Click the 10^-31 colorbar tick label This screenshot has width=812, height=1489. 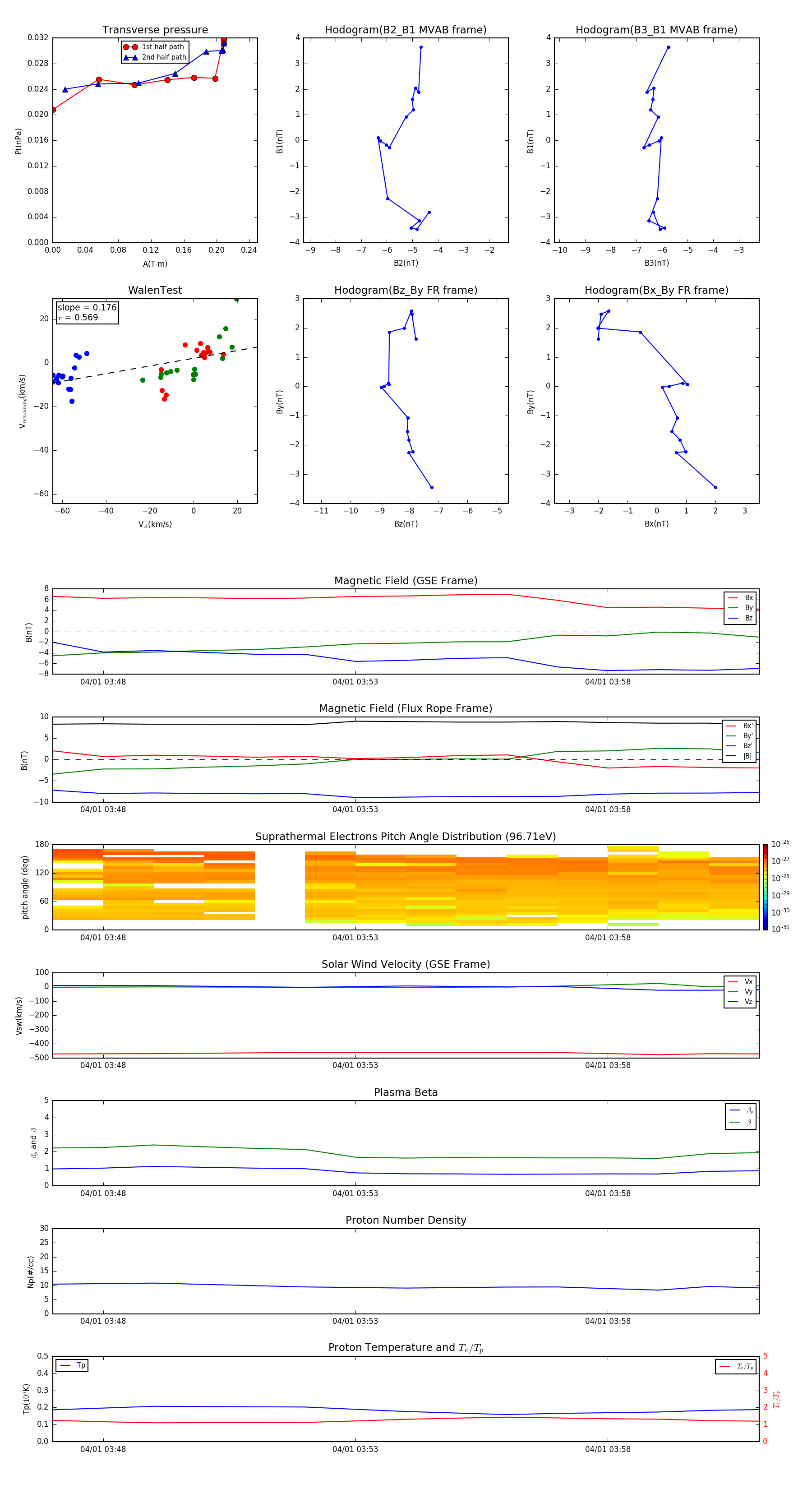pos(780,929)
